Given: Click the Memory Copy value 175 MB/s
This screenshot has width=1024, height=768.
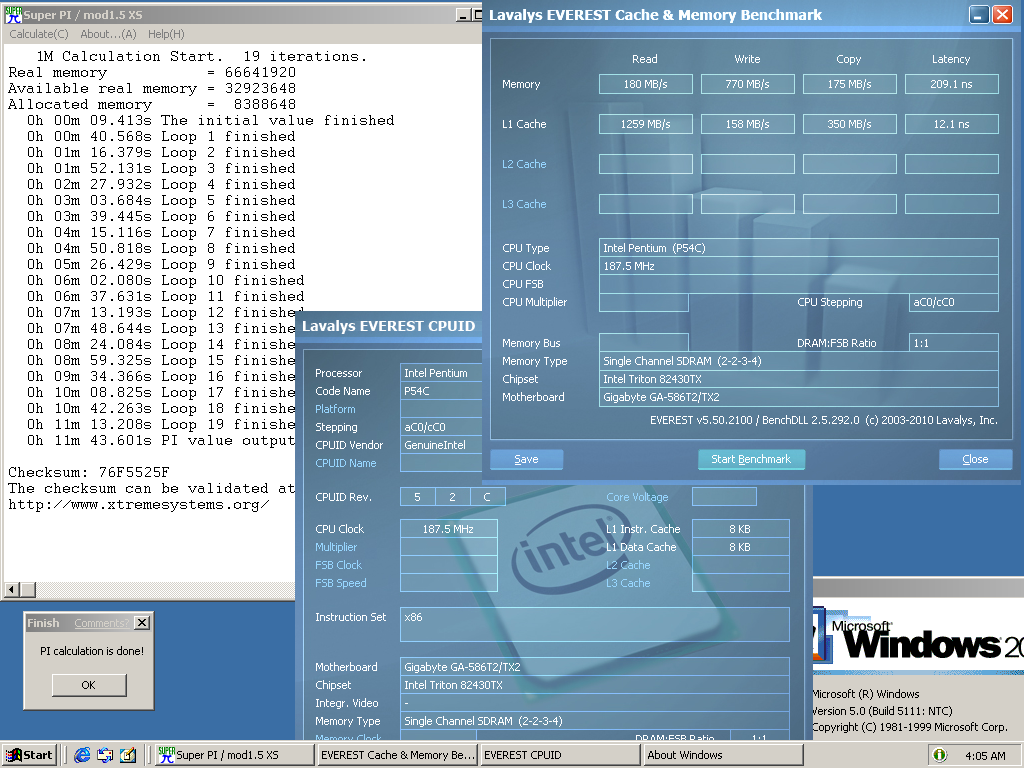Looking at the screenshot, I should coord(849,84).
